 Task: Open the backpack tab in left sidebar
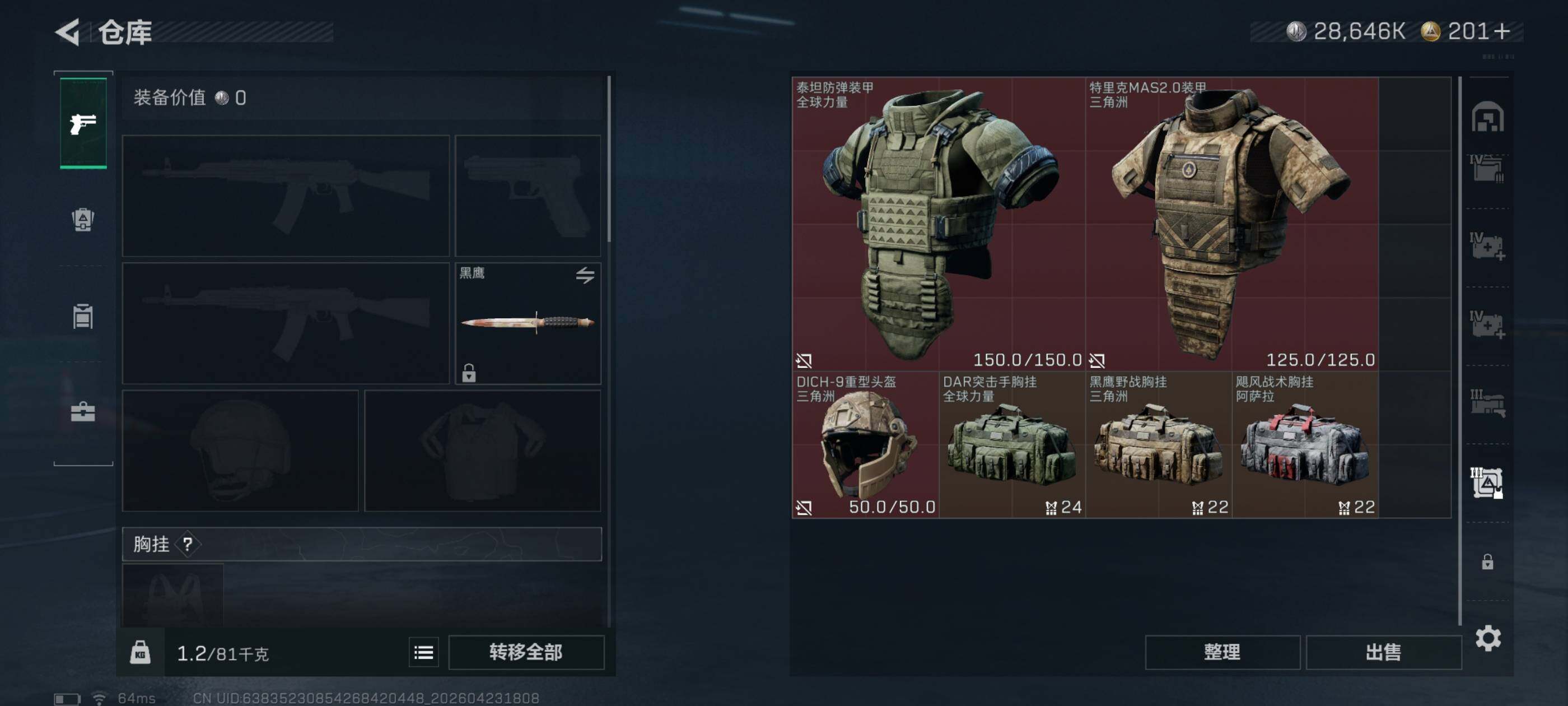point(83,219)
